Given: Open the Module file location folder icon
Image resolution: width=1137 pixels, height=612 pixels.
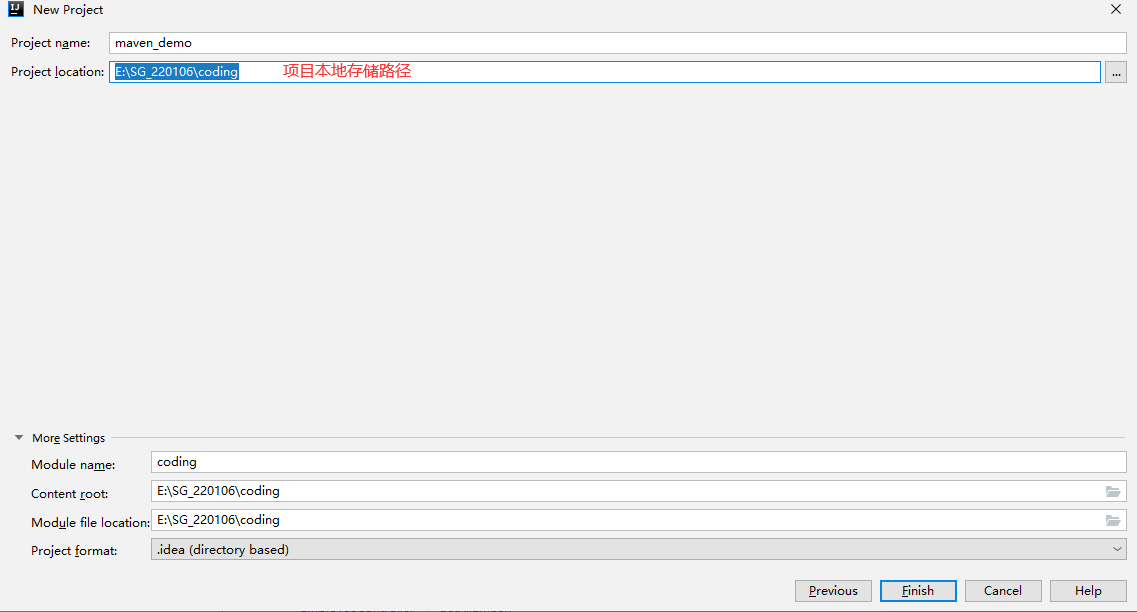Looking at the screenshot, I should coord(1113,520).
